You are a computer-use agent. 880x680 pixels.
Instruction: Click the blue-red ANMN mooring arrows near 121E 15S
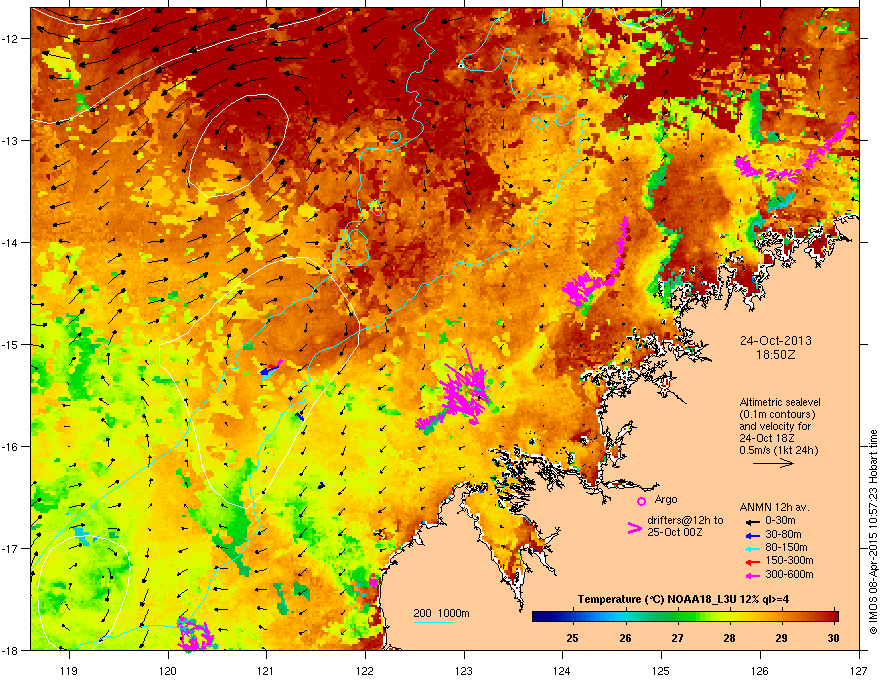click(271, 370)
